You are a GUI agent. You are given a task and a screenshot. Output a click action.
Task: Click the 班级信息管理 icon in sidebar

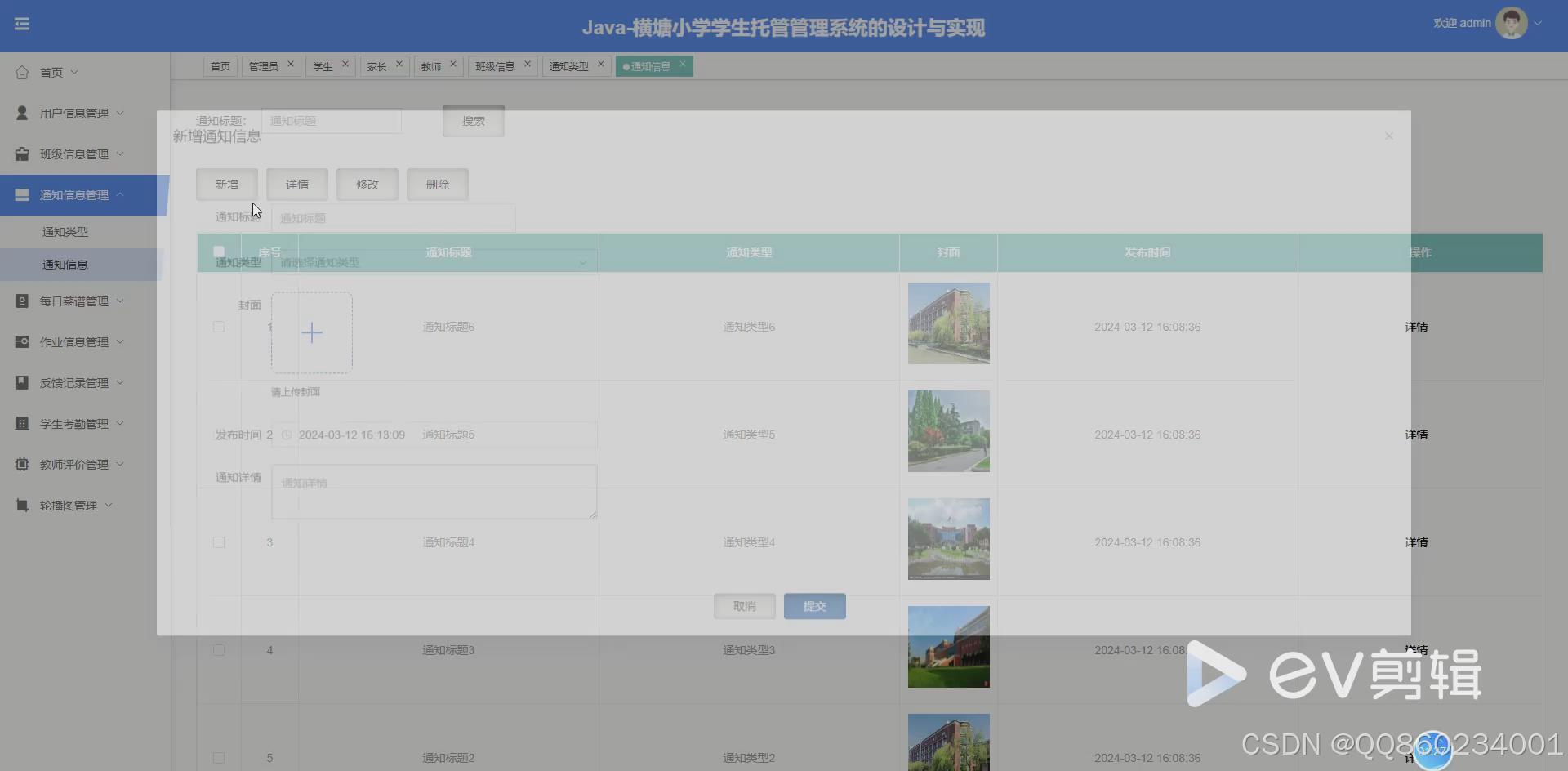tap(22, 154)
